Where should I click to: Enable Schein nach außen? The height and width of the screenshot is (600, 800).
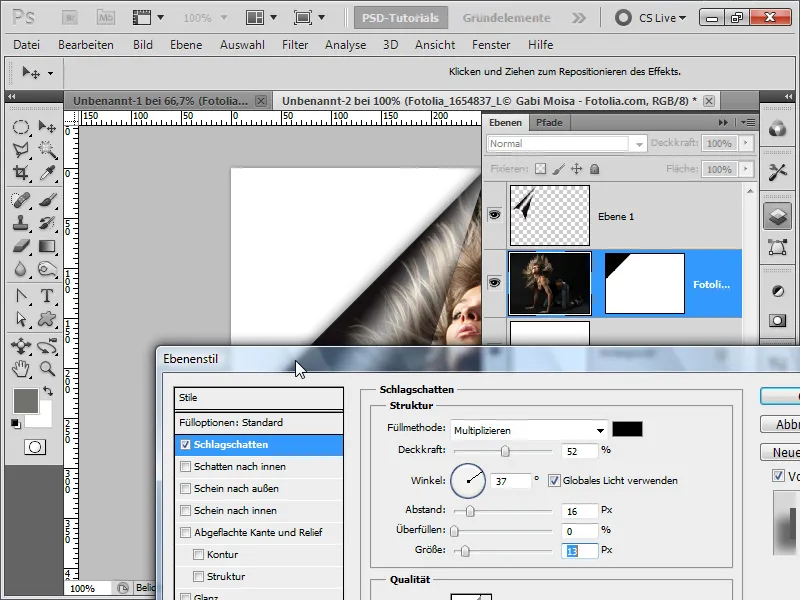click(185, 488)
